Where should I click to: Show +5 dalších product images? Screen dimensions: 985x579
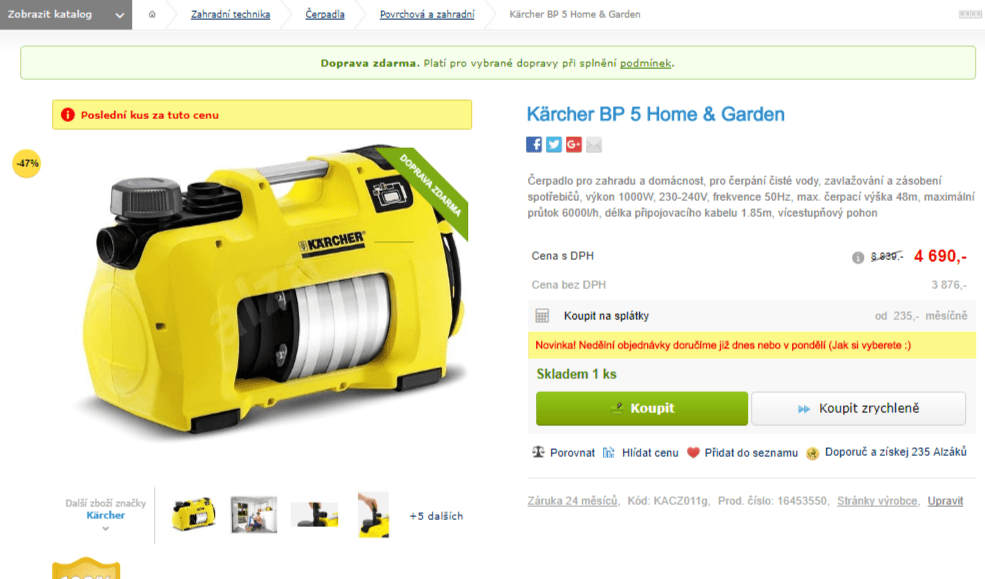pos(436,516)
